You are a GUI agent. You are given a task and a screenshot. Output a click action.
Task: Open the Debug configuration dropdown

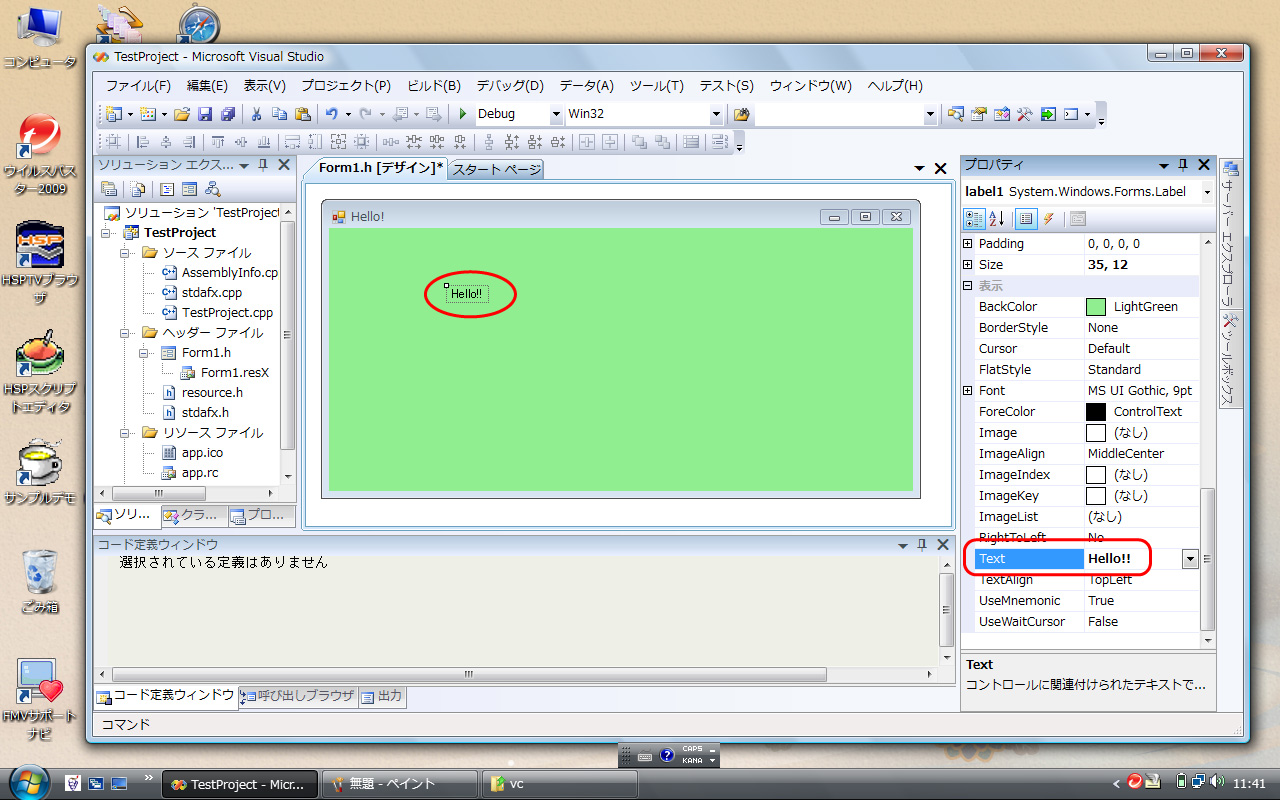click(x=557, y=114)
